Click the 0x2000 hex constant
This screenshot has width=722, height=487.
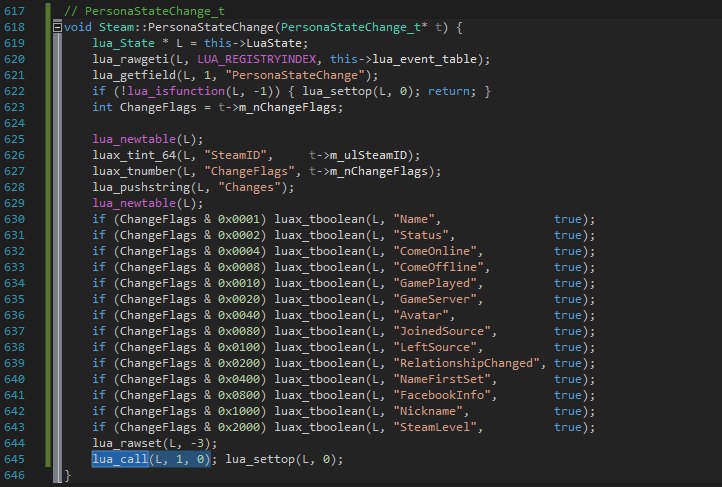239,427
